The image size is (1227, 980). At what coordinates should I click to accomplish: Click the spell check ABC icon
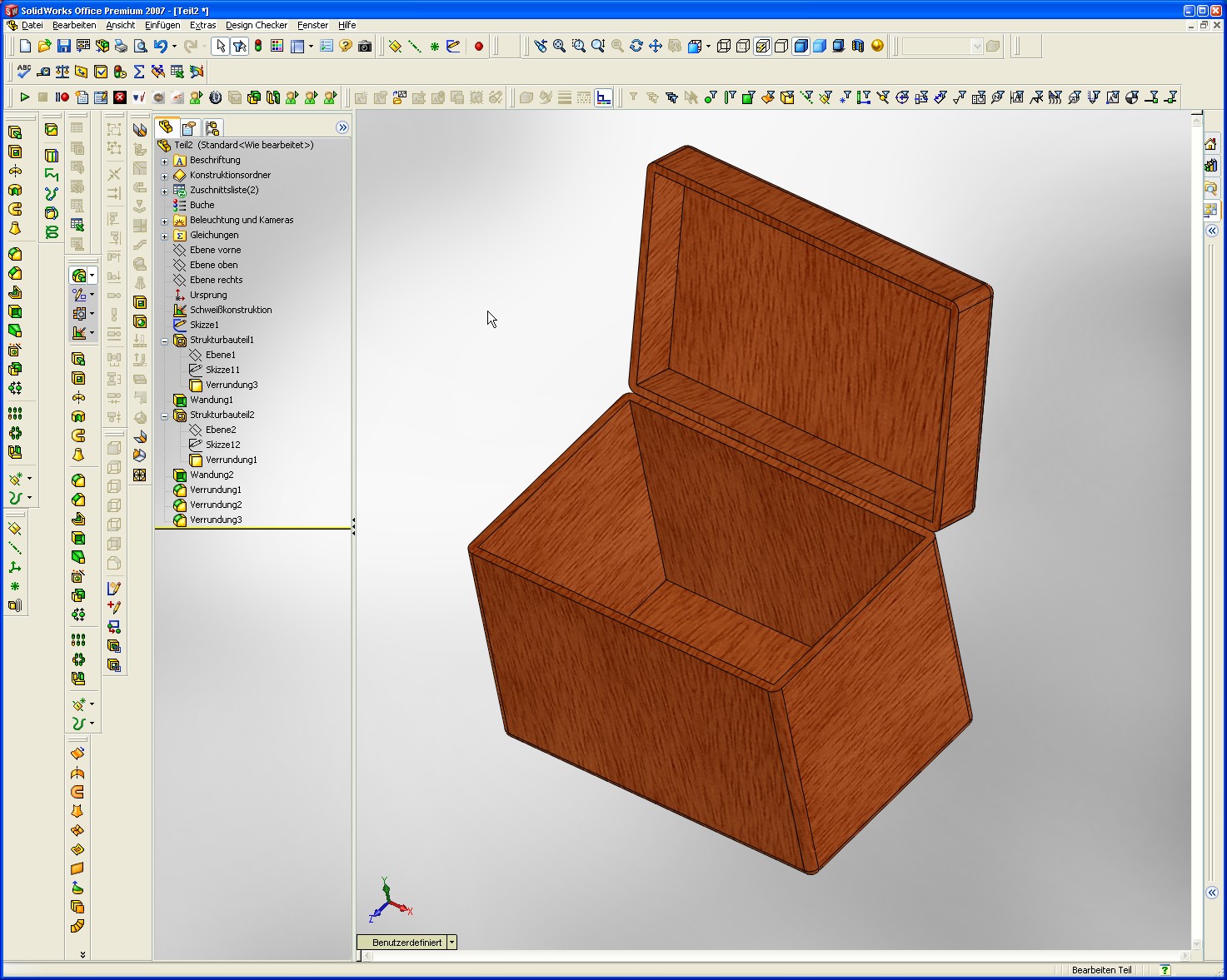point(24,72)
